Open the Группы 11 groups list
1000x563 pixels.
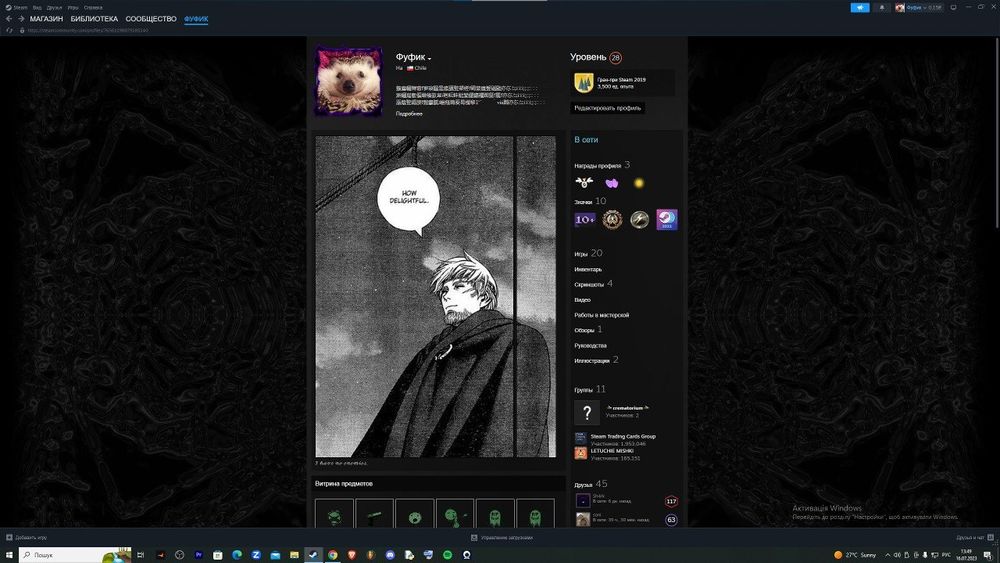(x=590, y=389)
